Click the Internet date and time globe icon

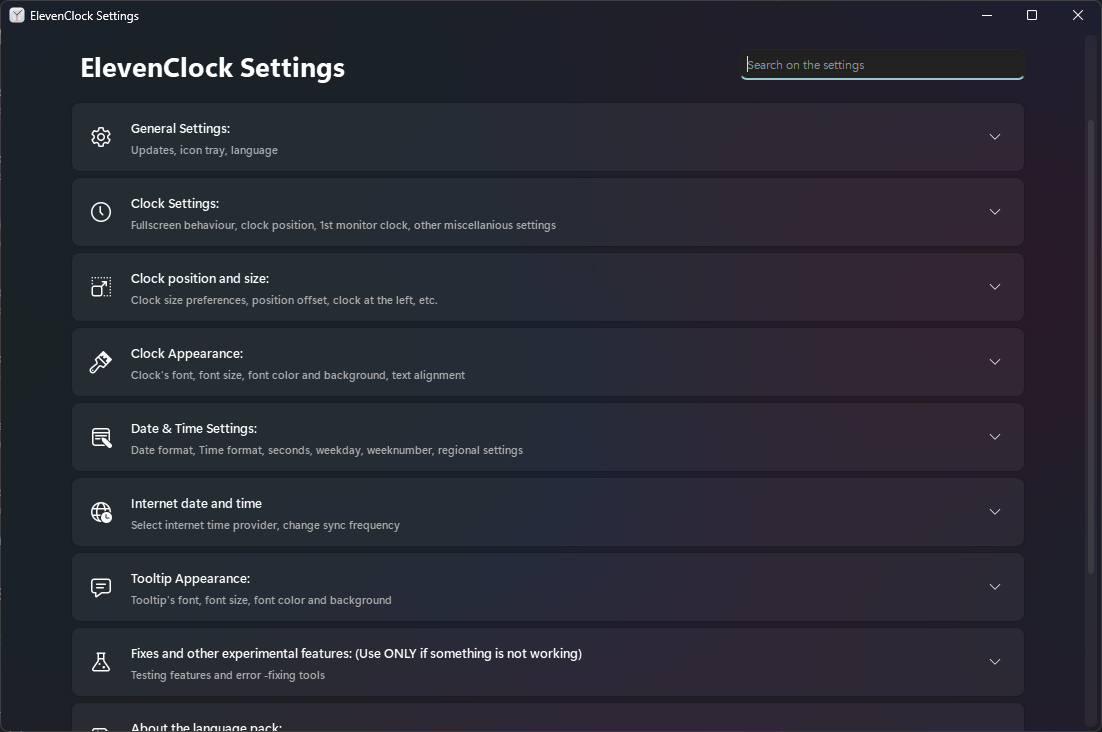tap(101, 512)
